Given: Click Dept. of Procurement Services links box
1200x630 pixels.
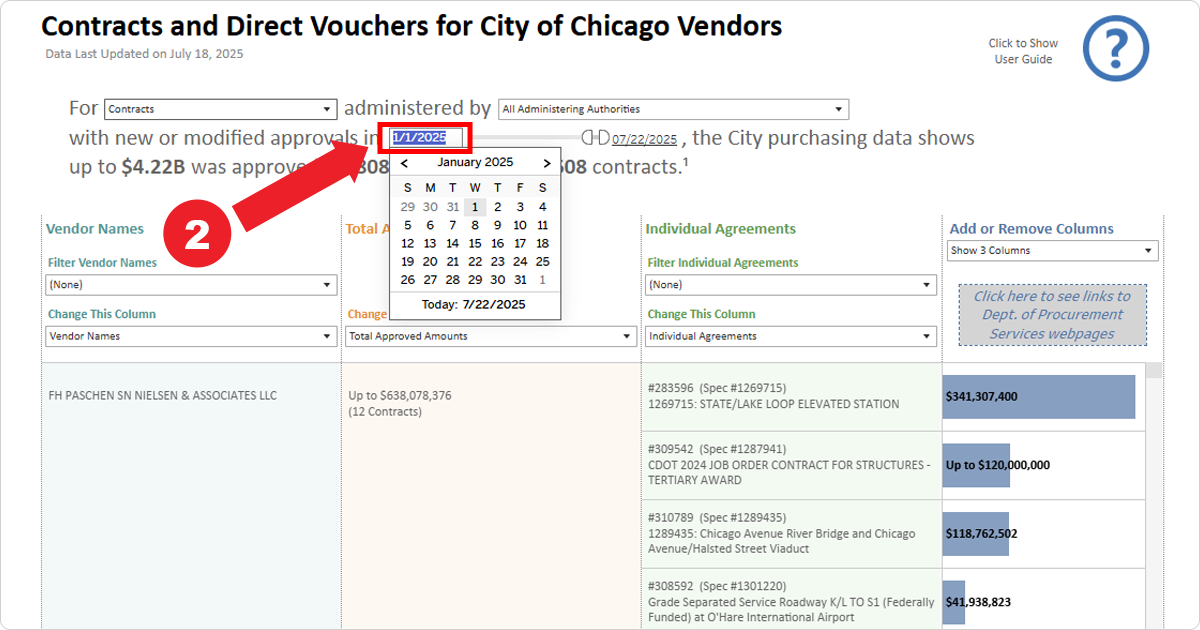Looking at the screenshot, I should point(1053,315).
